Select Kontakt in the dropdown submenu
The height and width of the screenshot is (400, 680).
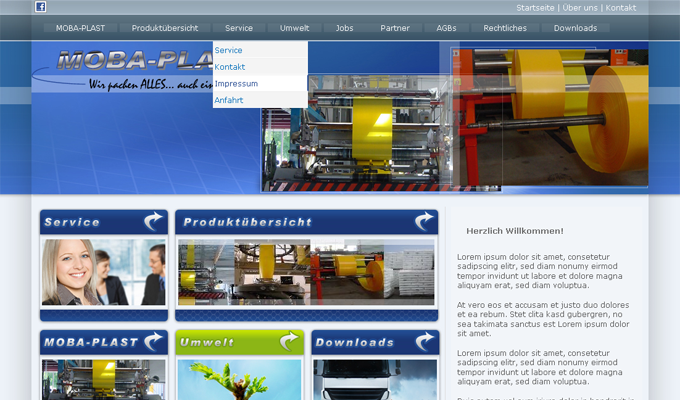[260, 67]
